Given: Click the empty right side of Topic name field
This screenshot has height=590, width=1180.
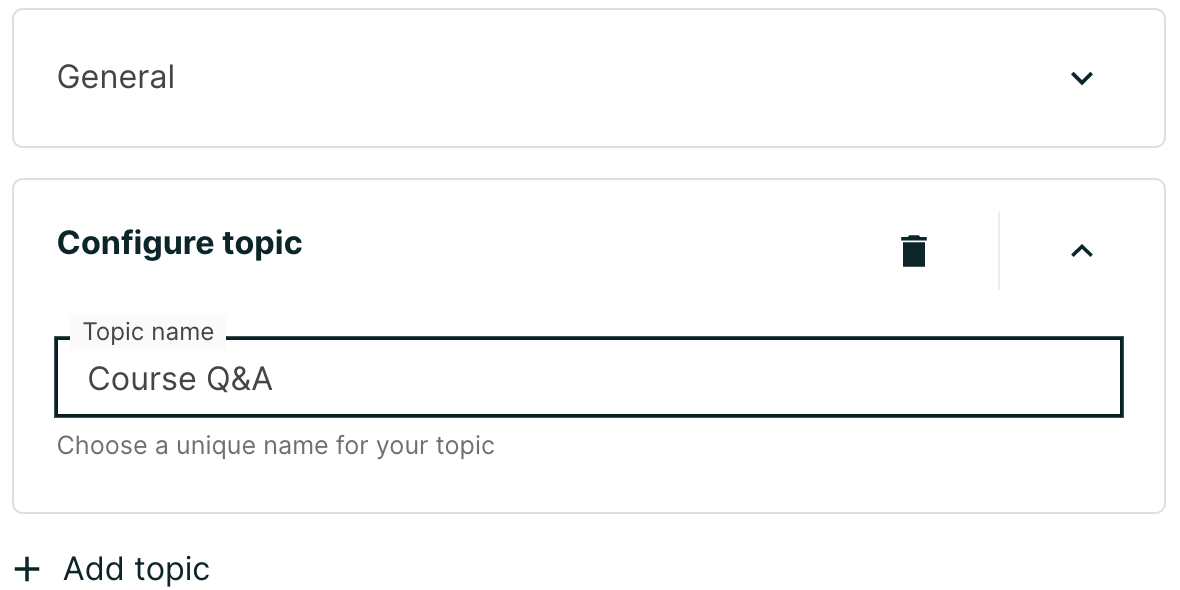Looking at the screenshot, I should (900, 378).
